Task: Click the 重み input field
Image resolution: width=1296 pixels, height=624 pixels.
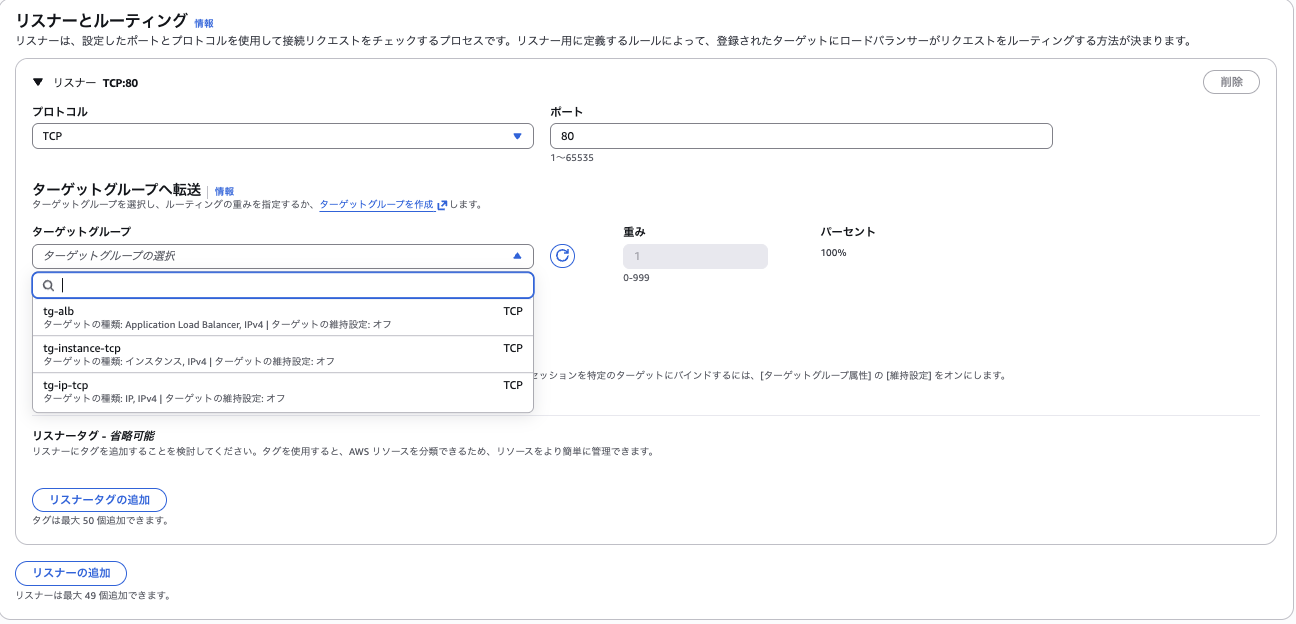Action: click(x=695, y=256)
